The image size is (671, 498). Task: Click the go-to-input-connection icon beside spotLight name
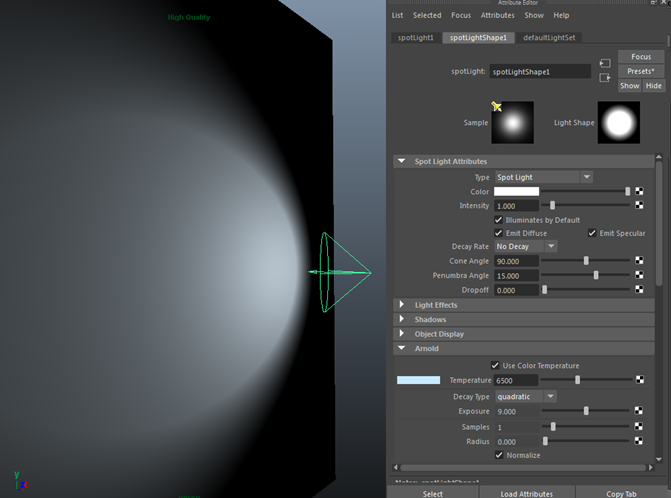click(x=605, y=63)
